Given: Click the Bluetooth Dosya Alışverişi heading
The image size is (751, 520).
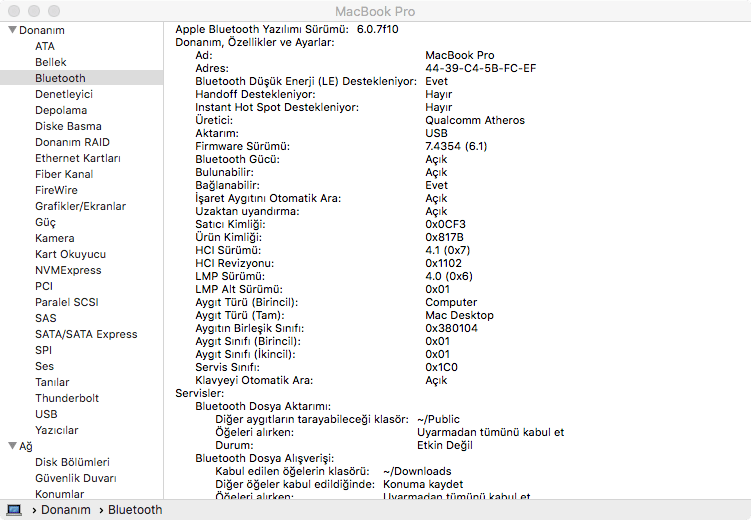Looking at the screenshot, I should pyautogui.click(x=264, y=458).
